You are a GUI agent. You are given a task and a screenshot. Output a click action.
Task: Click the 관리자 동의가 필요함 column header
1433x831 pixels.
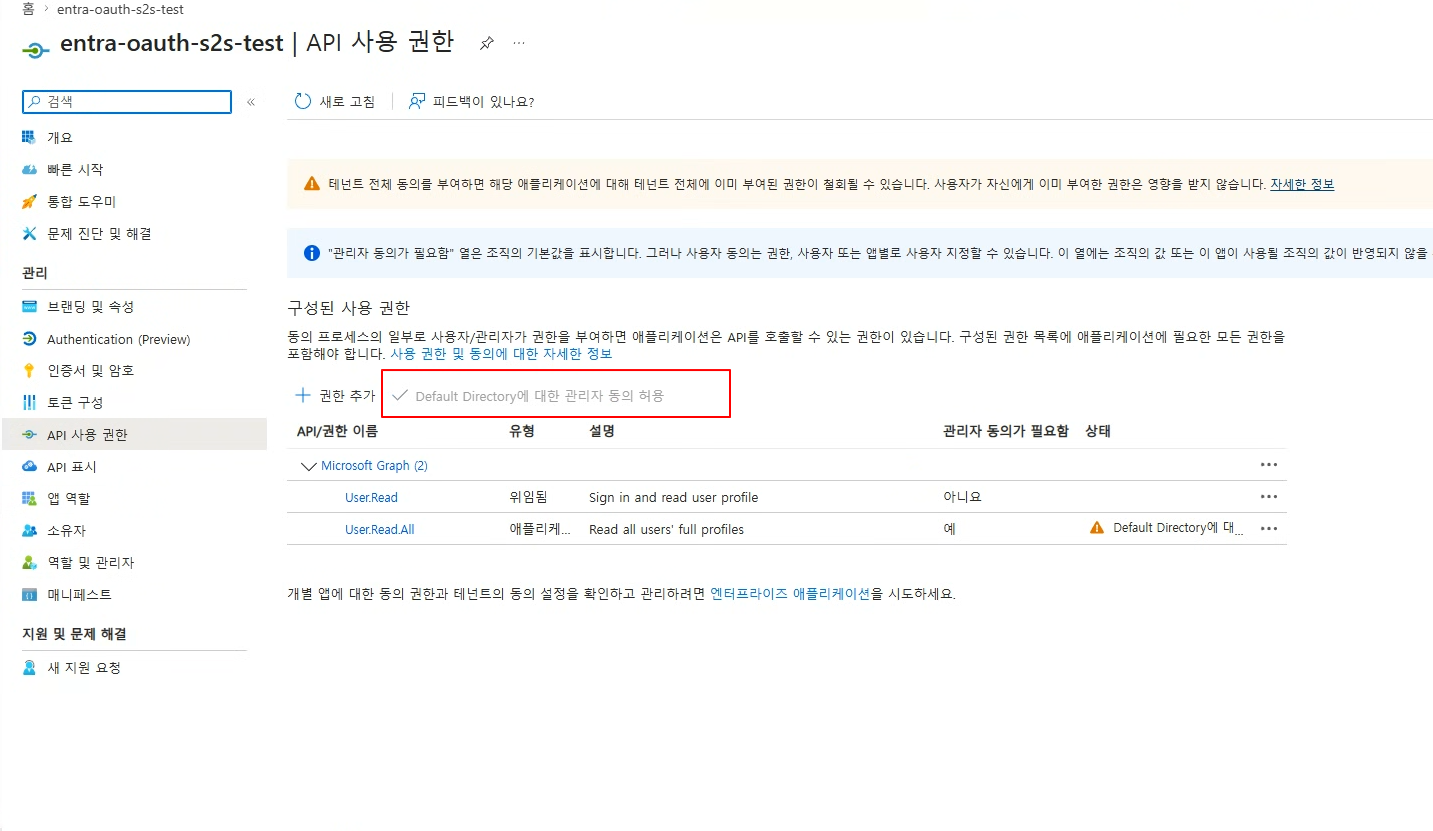coord(1006,431)
